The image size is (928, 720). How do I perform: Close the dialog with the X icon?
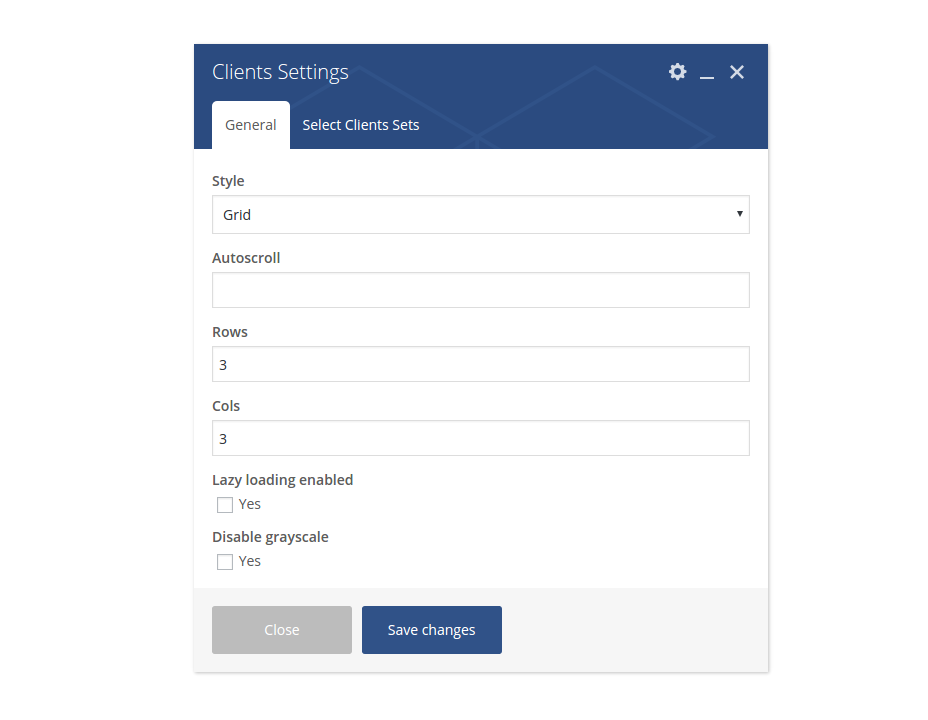pyautogui.click(x=737, y=72)
